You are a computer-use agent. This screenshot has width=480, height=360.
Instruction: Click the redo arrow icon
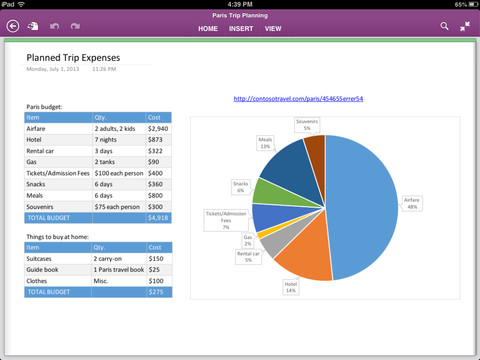click(x=75, y=26)
